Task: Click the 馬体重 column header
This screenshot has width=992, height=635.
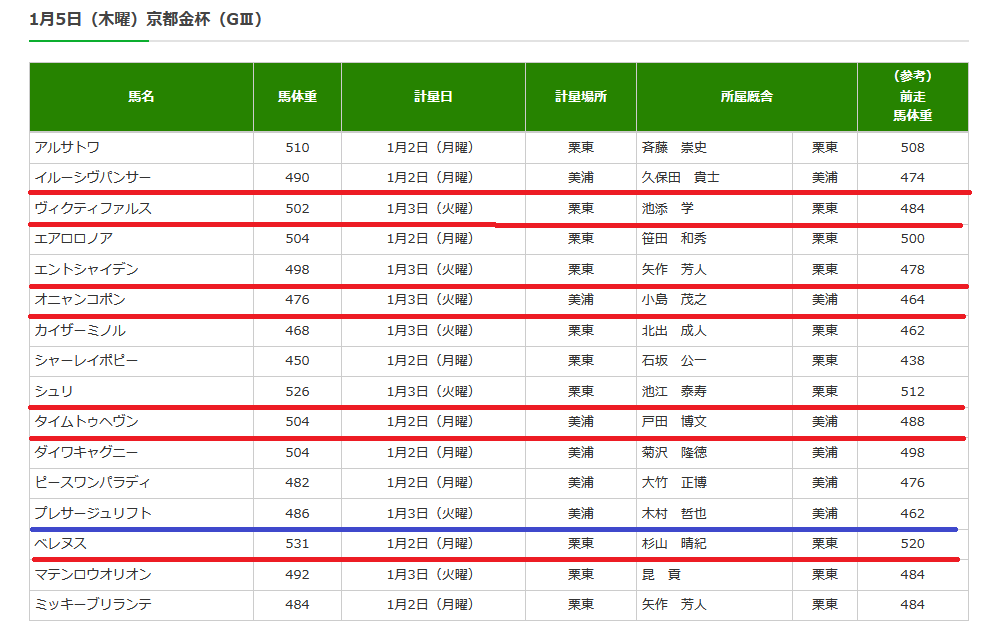Action: click(297, 97)
